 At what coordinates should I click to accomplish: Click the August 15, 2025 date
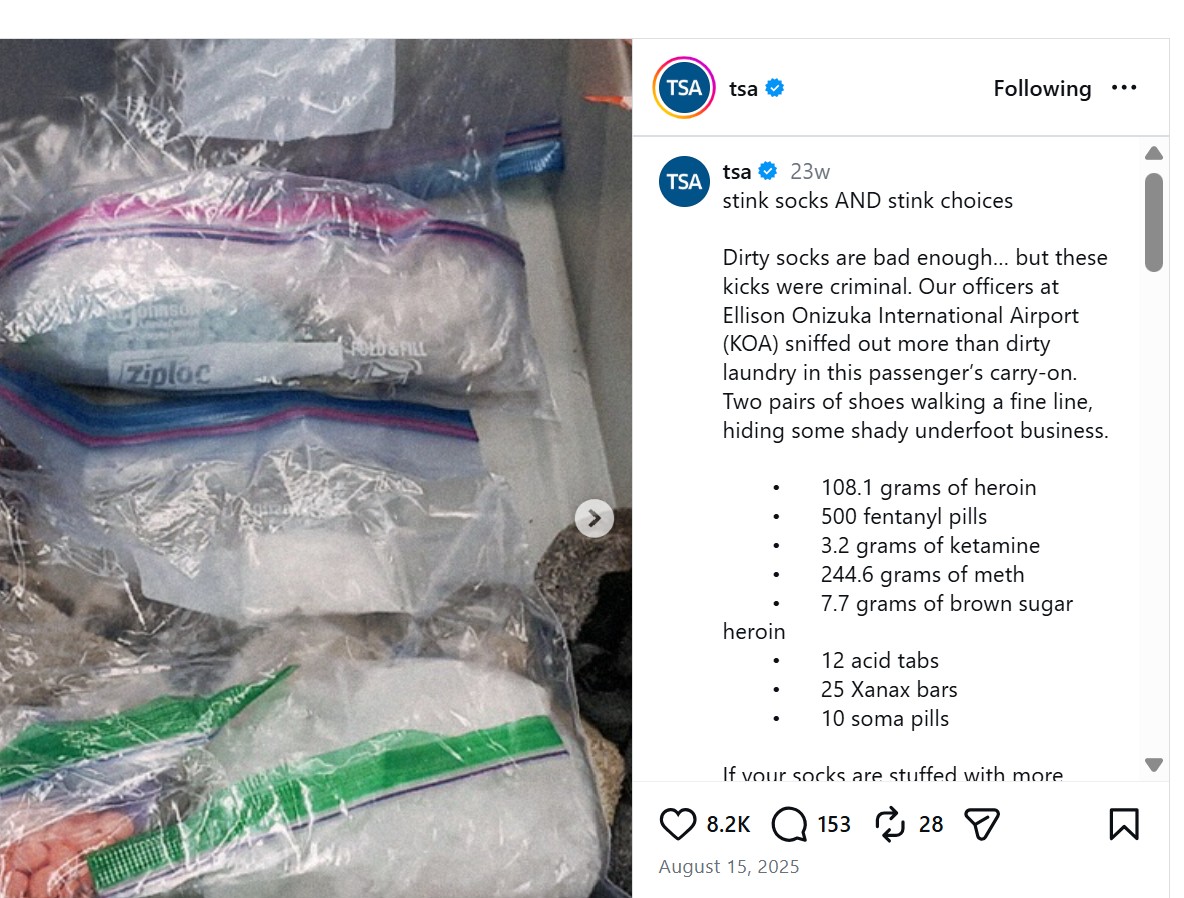pos(729,866)
